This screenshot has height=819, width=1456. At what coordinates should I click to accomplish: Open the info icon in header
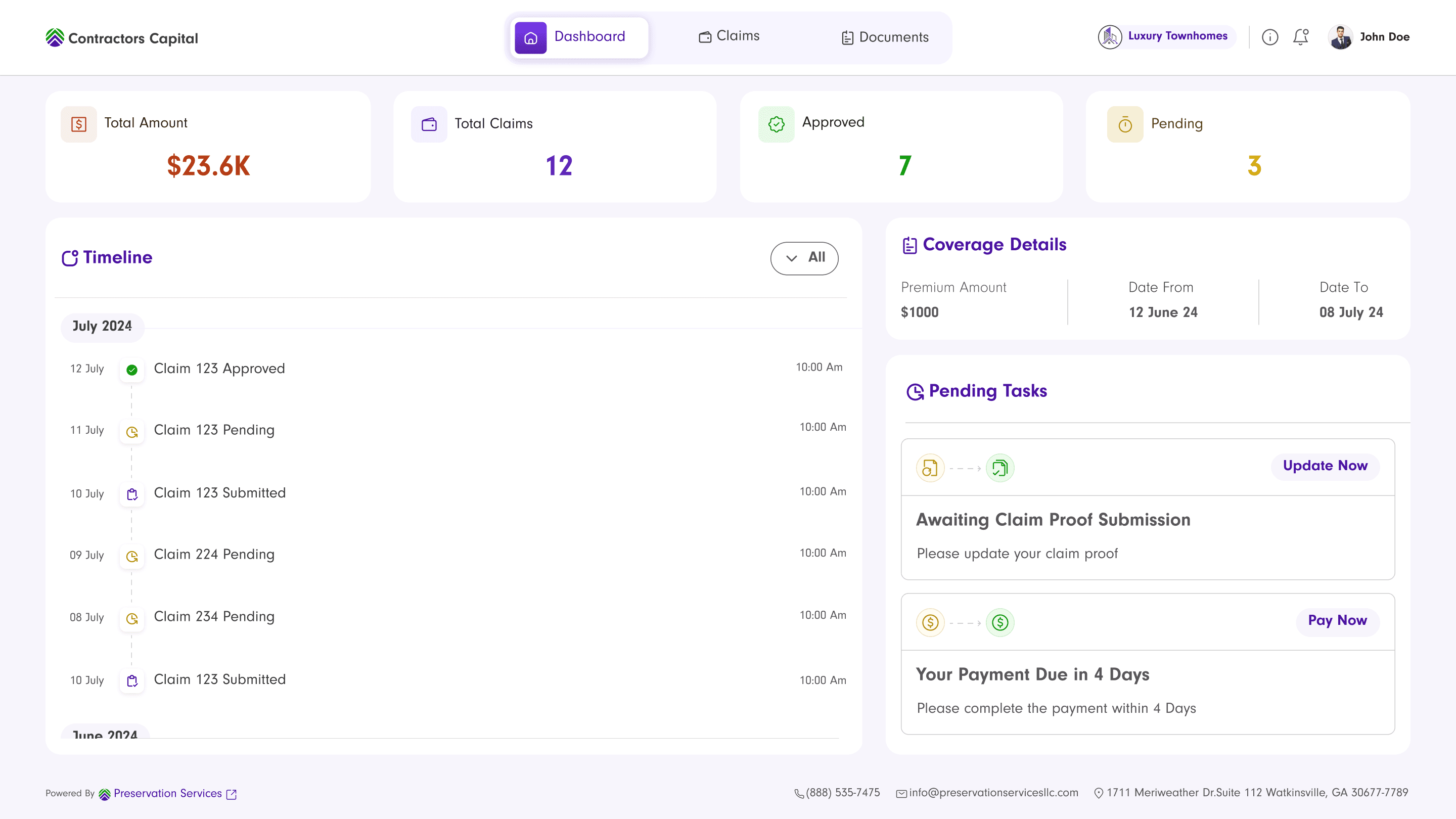pos(1269,37)
